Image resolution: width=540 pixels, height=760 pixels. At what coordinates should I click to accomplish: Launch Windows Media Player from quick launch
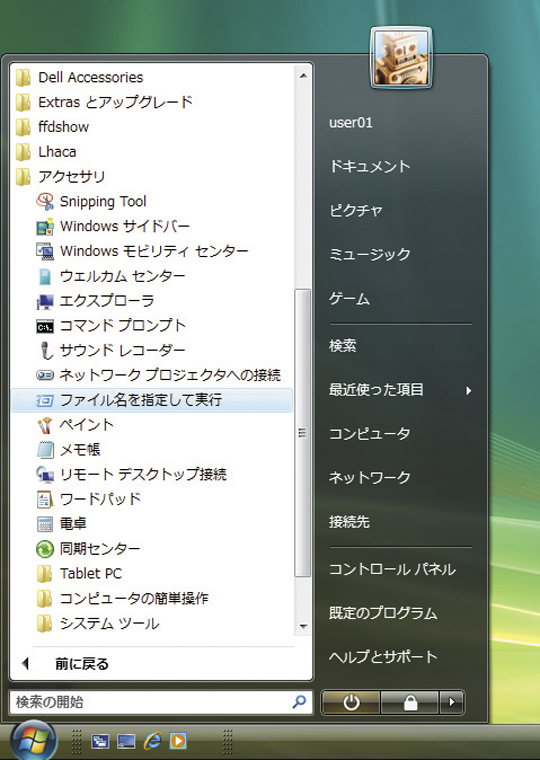(178, 741)
